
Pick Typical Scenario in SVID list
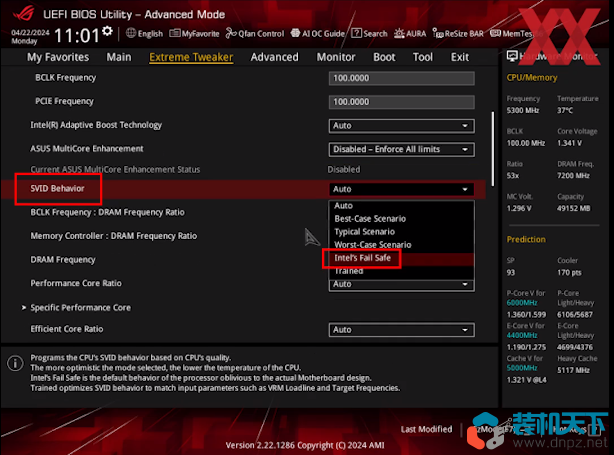pos(364,231)
